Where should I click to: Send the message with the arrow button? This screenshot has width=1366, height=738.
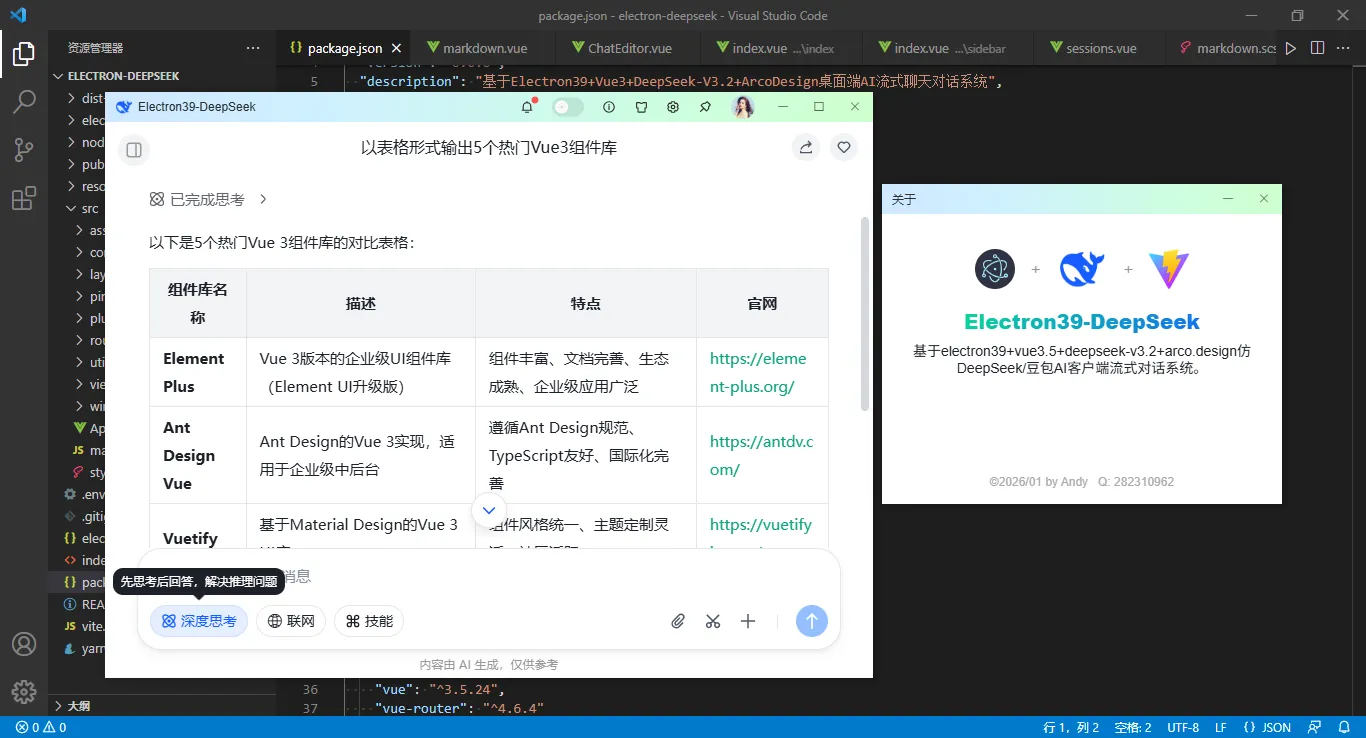812,621
